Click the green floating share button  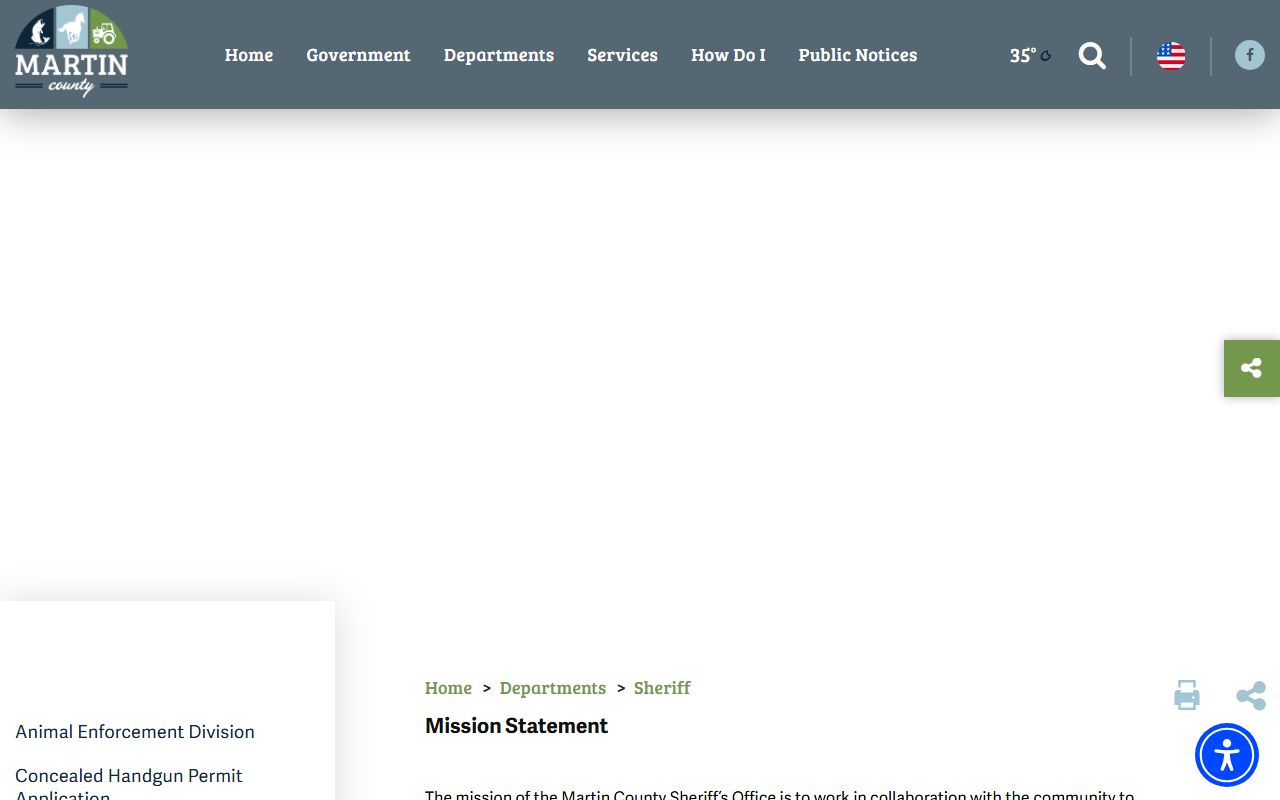pyautogui.click(x=1252, y=368)
